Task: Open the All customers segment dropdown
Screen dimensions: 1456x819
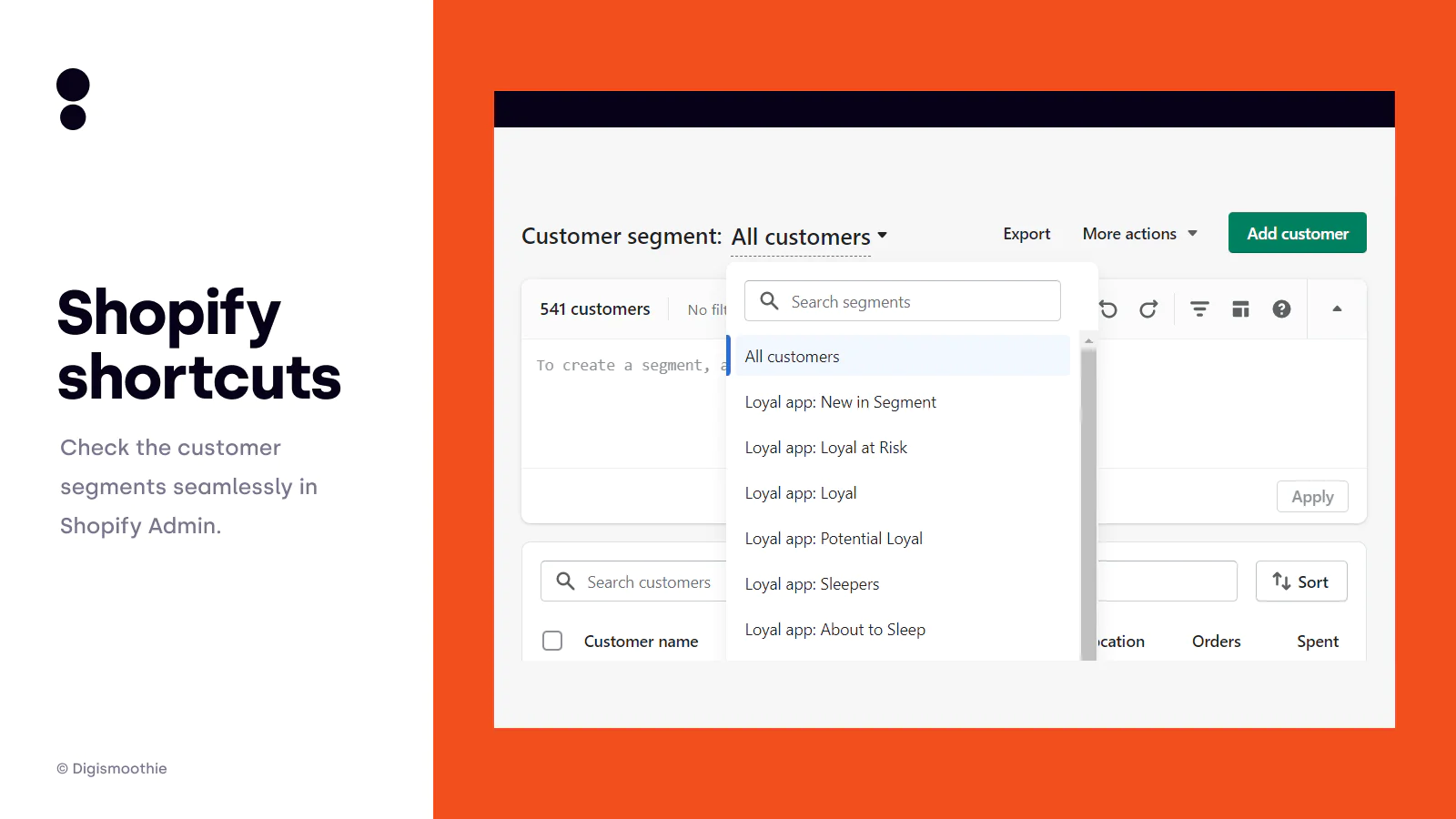Action: click(809, 237)
